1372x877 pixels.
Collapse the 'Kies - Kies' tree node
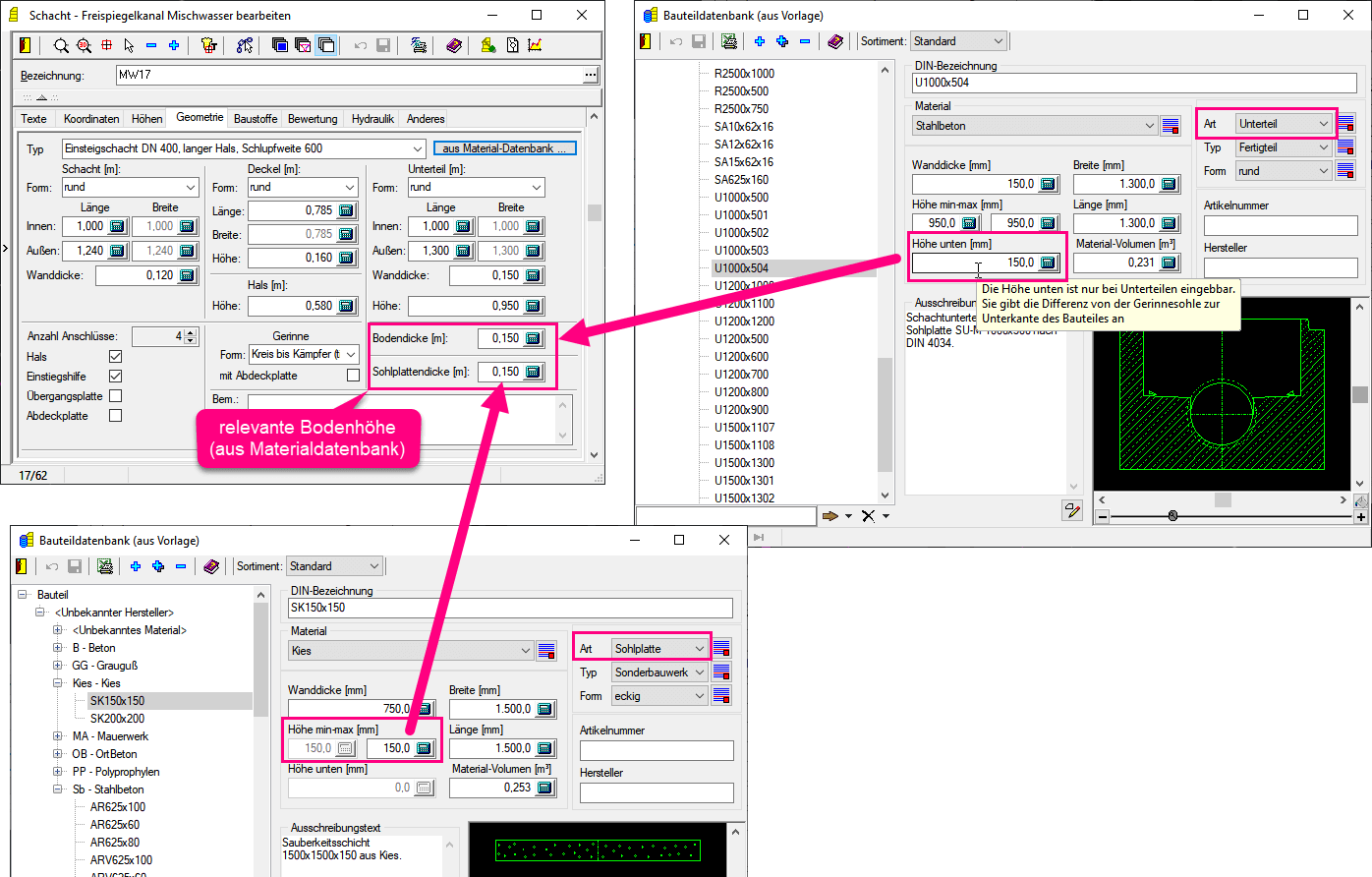click(x=59, y=683)
